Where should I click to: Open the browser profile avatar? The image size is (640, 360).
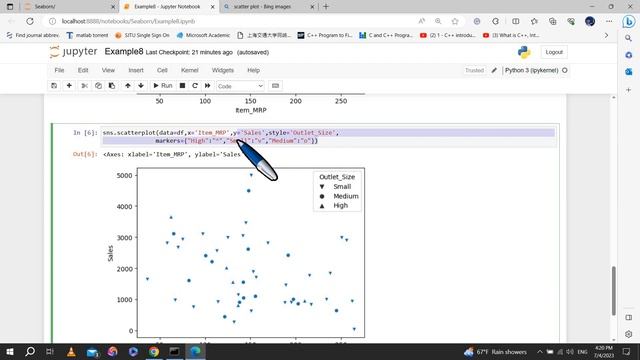[x=590, y=21]
